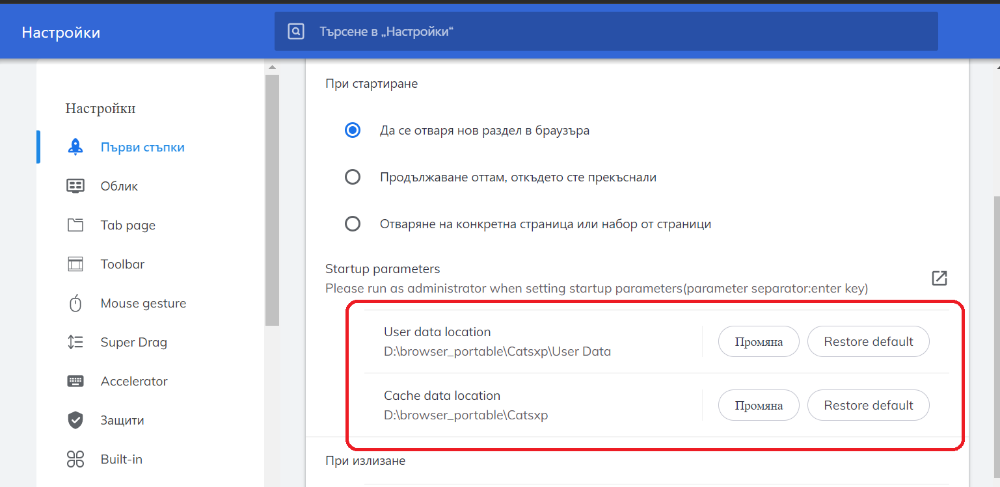Click the Tab page folder icon

point(75,225)
